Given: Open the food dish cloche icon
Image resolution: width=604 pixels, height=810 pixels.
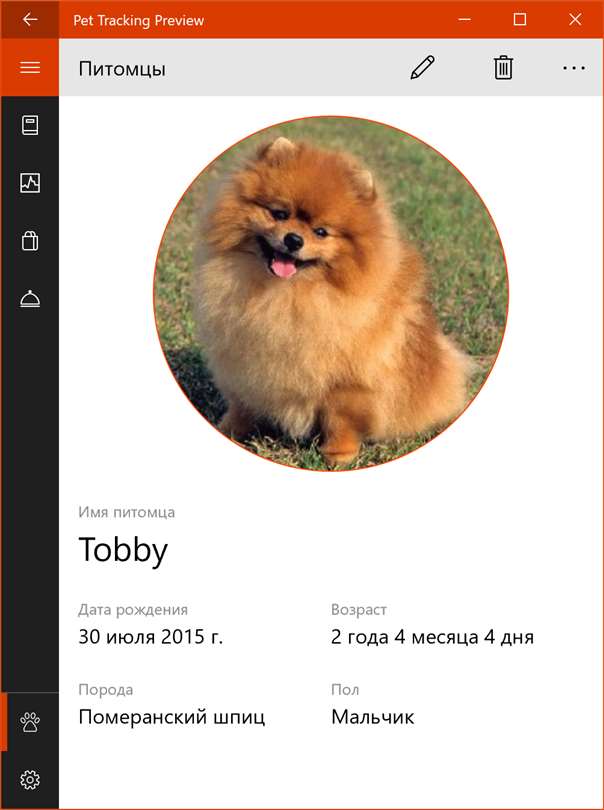Looking at the screenshot, I should pos(30,299).
